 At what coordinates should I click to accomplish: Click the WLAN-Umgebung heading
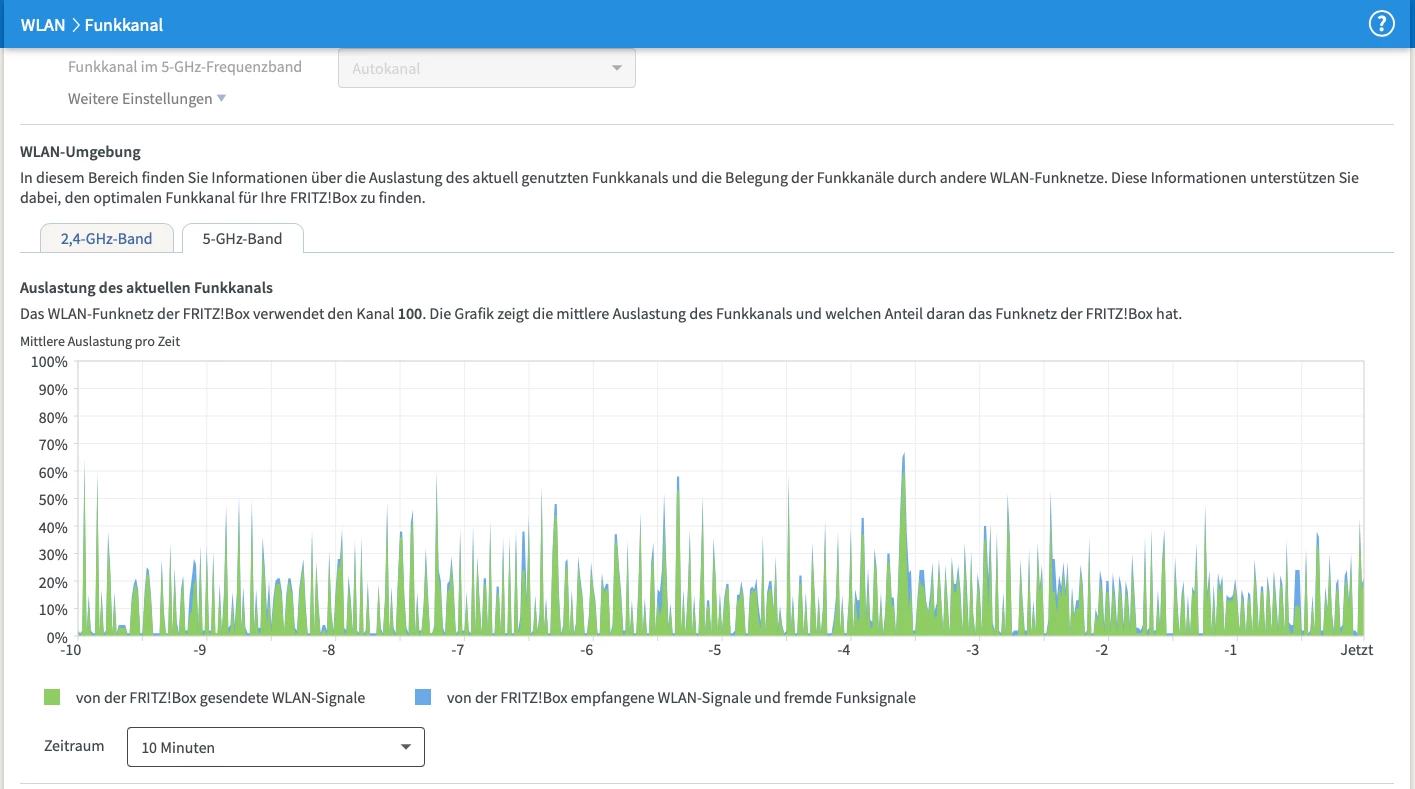80,152
